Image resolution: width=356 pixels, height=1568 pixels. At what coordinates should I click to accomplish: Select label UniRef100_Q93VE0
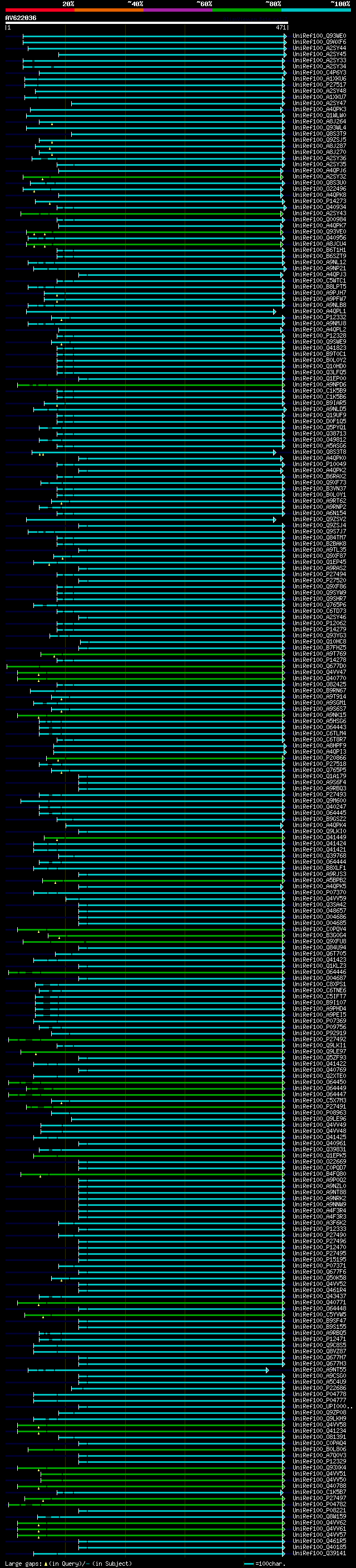[x=319, y=232]
